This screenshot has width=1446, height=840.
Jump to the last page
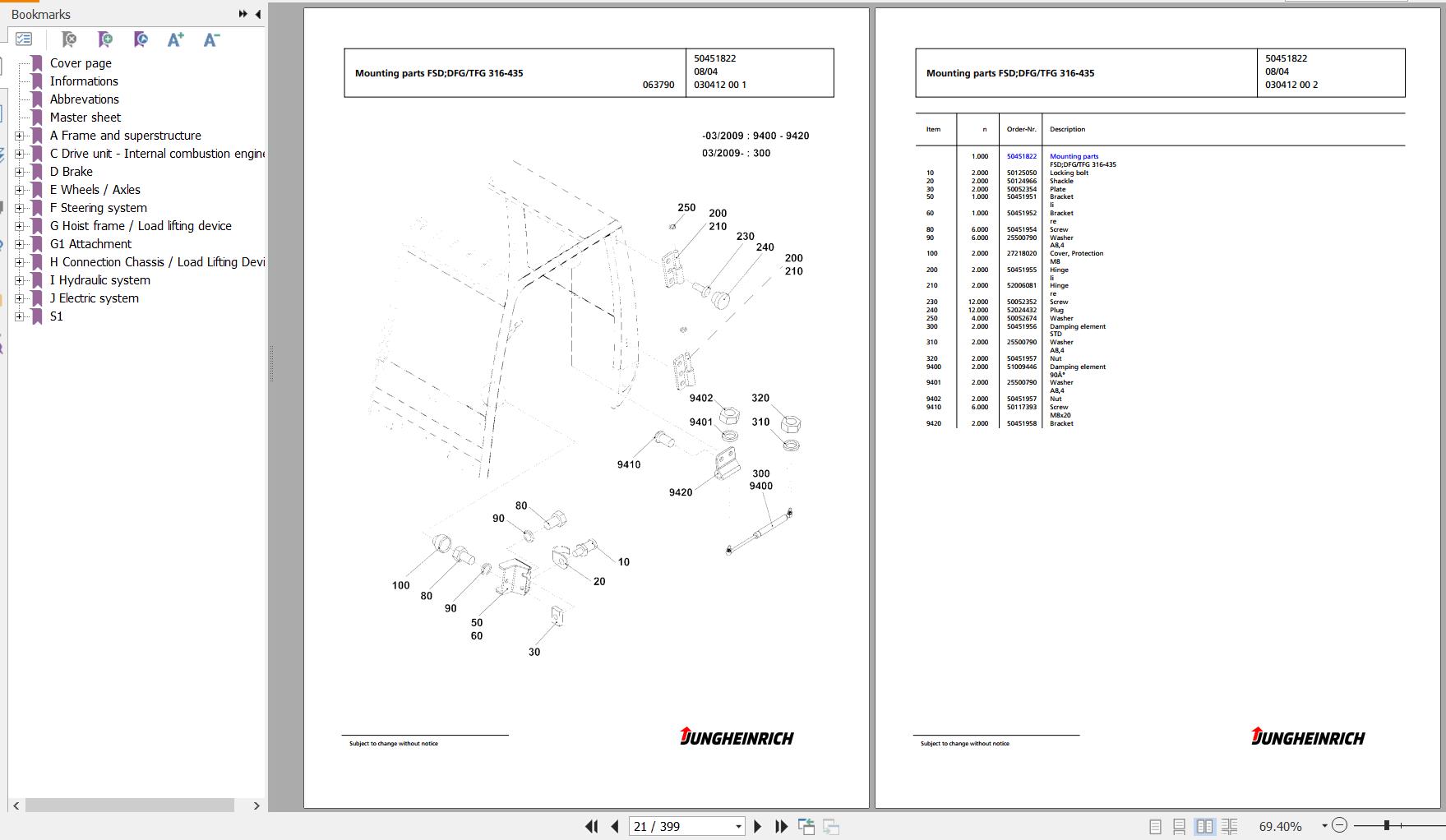[782, 826]
